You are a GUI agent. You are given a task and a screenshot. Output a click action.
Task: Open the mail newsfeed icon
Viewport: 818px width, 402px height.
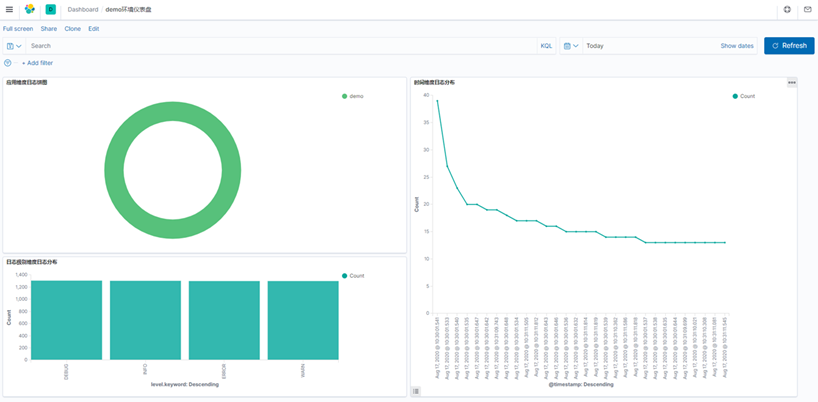(x=808, y=9)
